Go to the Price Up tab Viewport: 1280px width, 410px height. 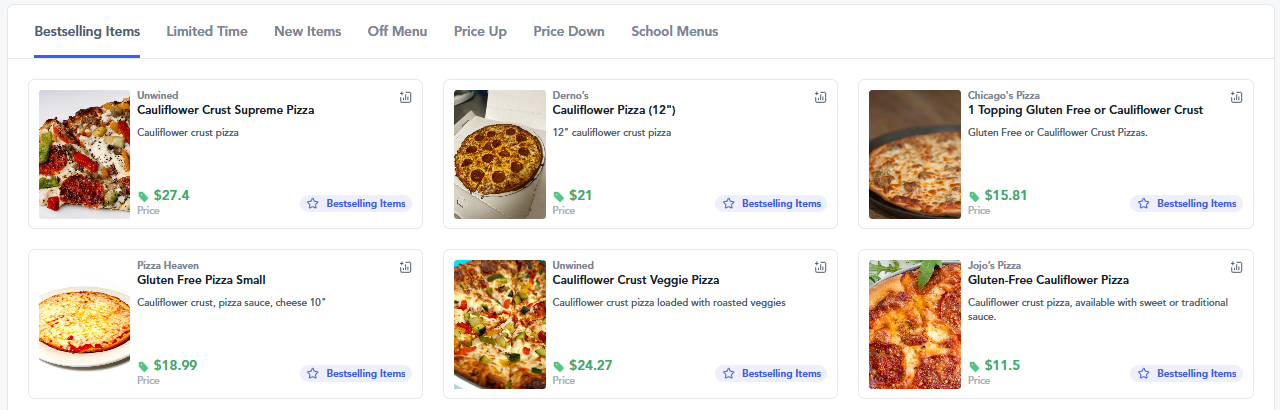coord(480,31)
